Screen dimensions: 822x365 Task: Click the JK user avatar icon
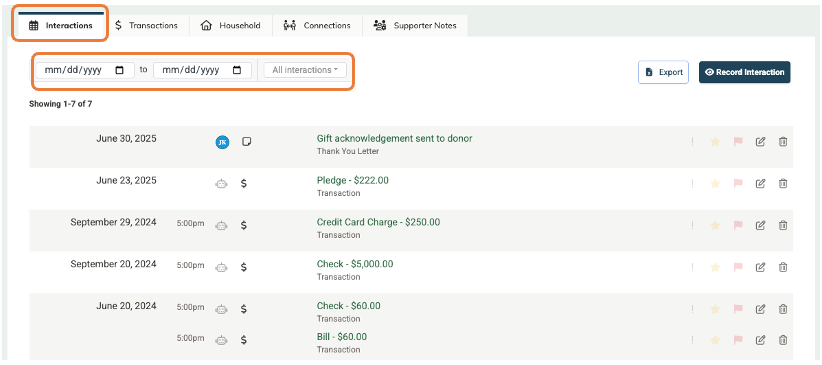click(222, 142)
